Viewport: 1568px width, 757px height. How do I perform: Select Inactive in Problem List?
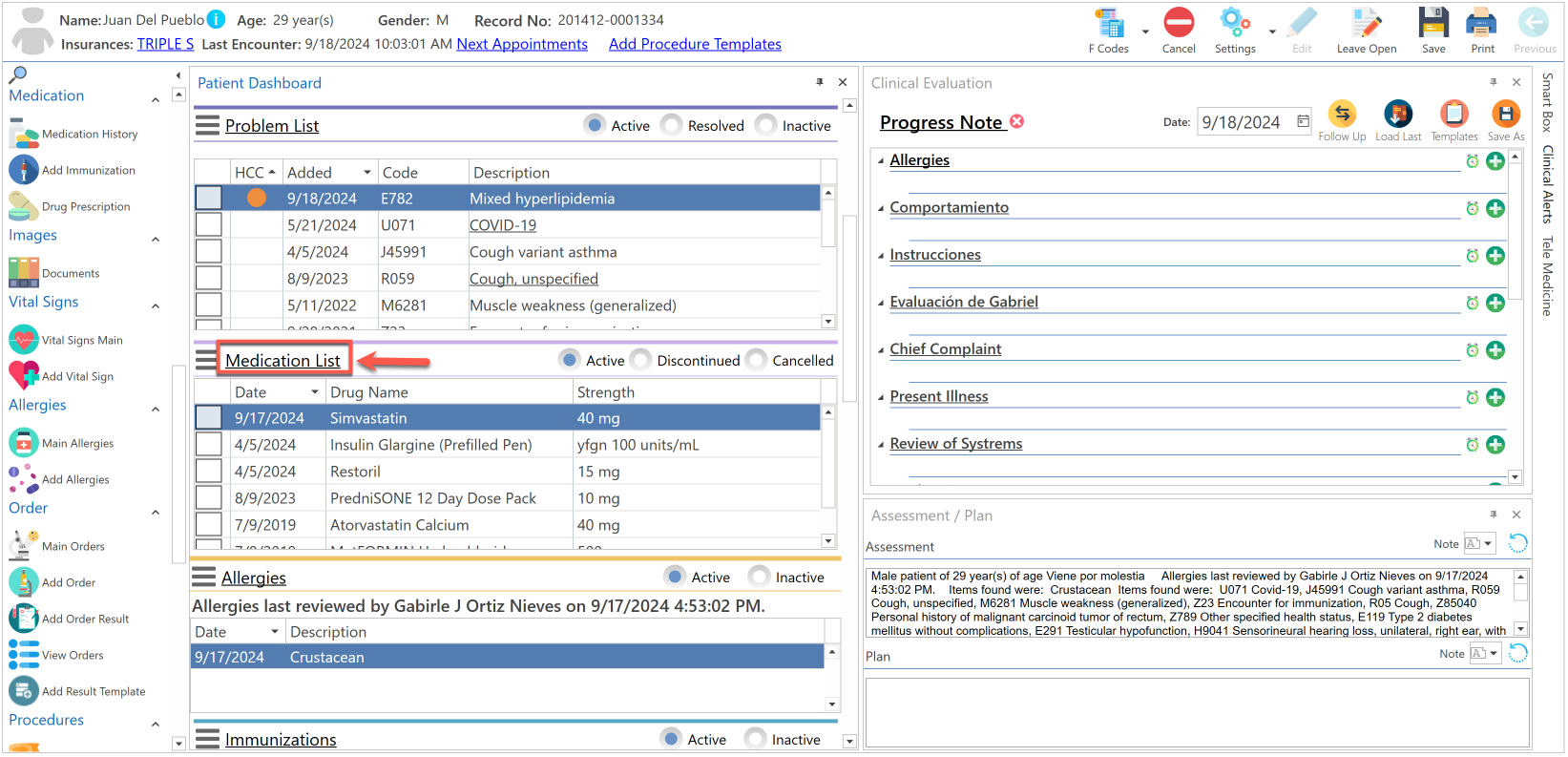766,125
